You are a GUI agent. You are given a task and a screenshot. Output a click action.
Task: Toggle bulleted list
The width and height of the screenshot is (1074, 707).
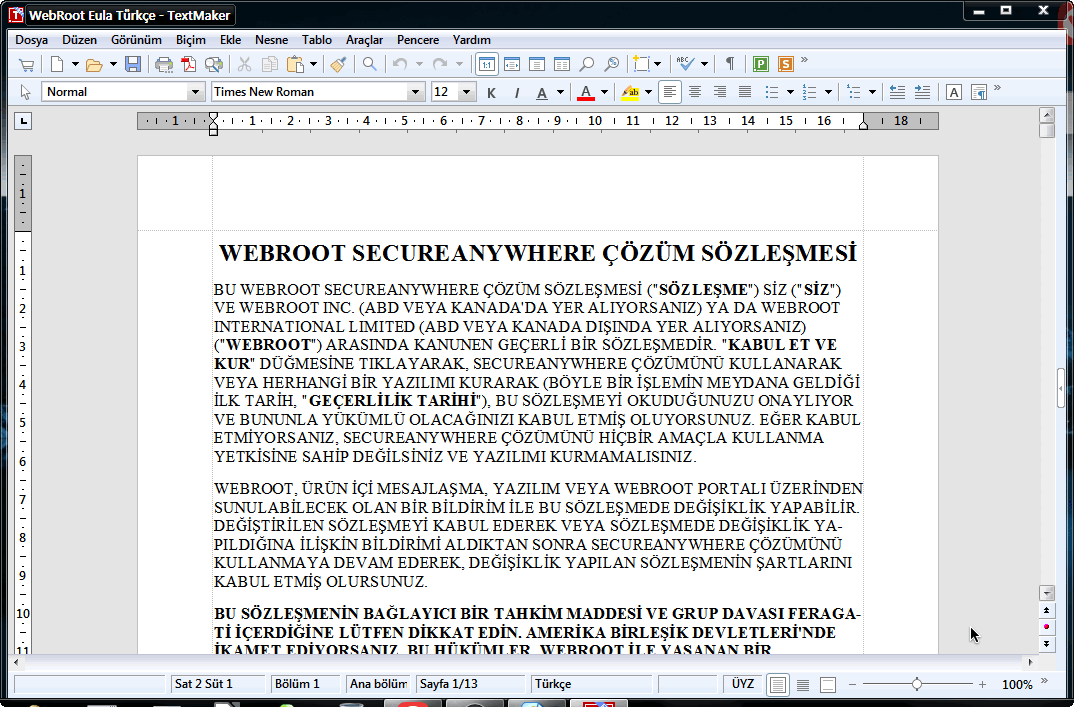tap(772, 92)
